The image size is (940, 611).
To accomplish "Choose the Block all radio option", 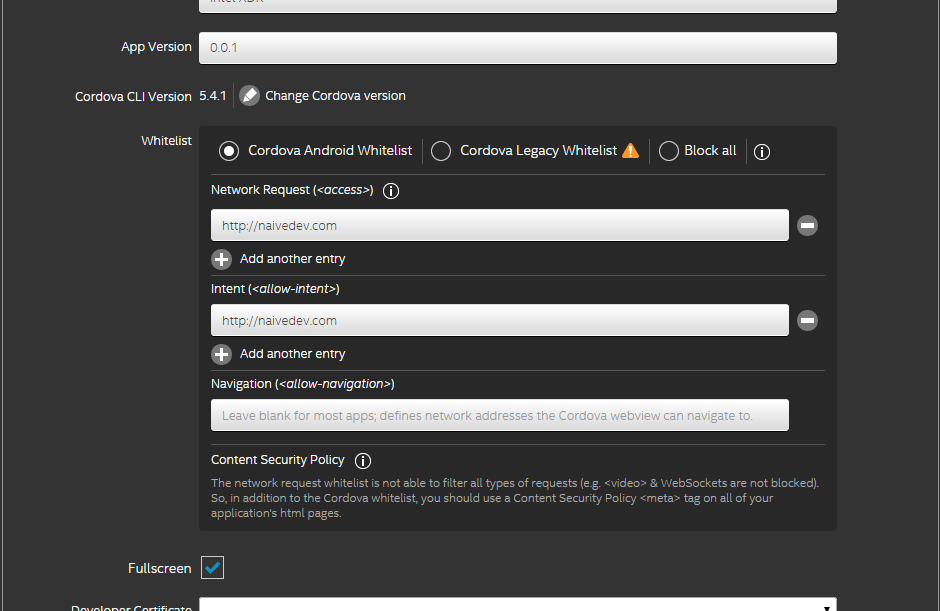I will click(x=668, y=151).
